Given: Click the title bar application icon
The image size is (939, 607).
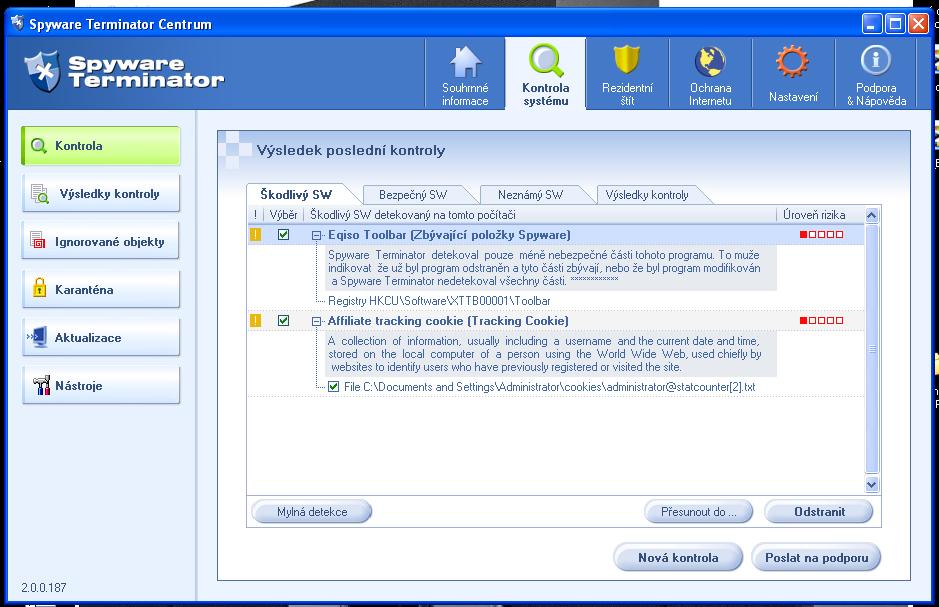Looking at the screenshot, I should pyautogui.click(x=17, y=23).
